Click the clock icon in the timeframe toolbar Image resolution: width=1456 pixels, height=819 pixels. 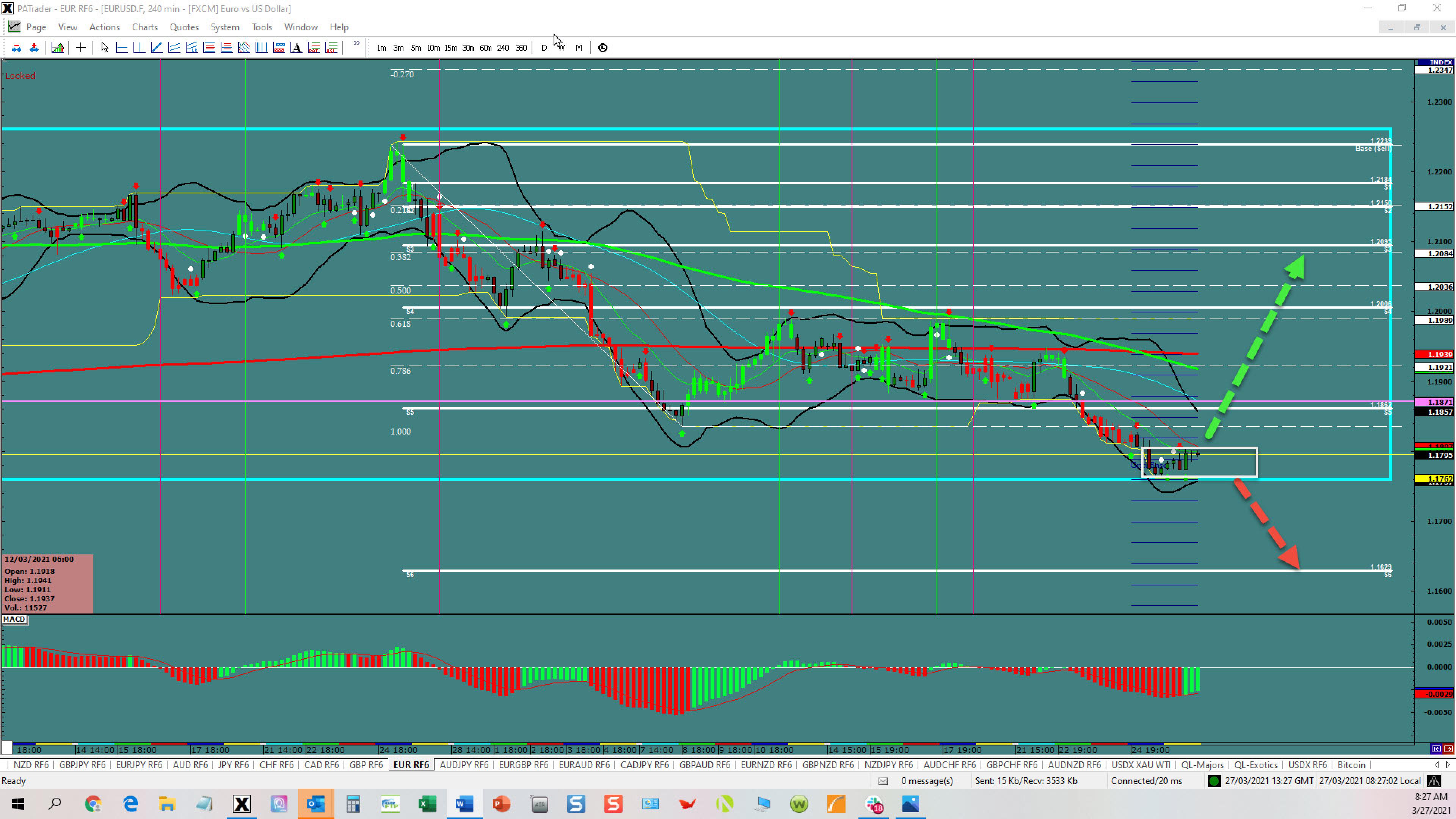click(603, 48)
